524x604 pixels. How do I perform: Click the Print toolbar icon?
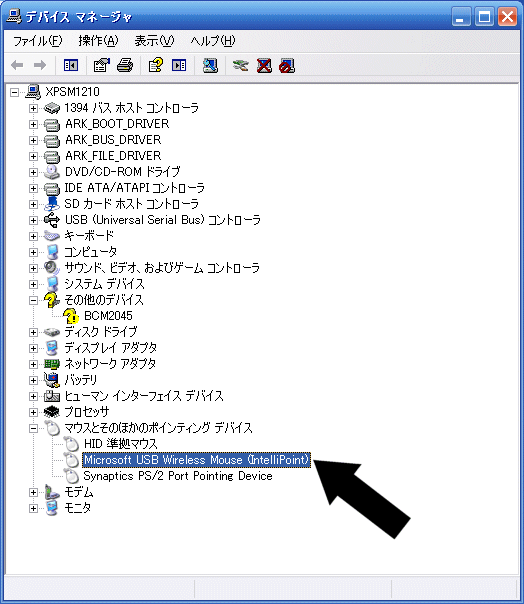[125, 65]
